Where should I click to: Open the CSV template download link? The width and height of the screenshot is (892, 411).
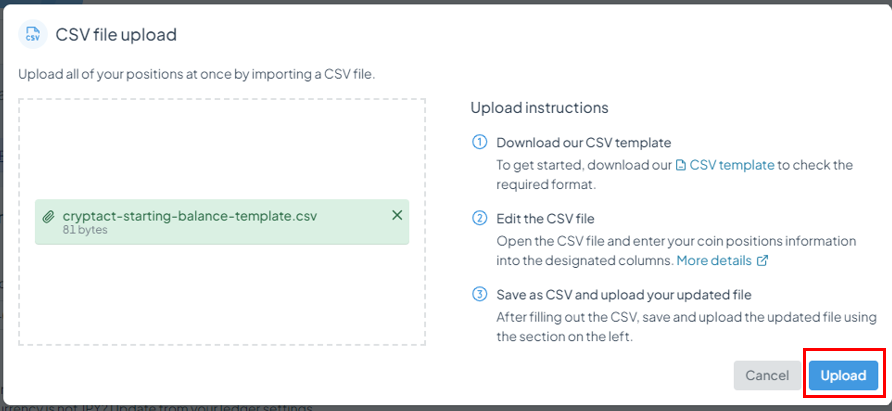click(732, 165)
